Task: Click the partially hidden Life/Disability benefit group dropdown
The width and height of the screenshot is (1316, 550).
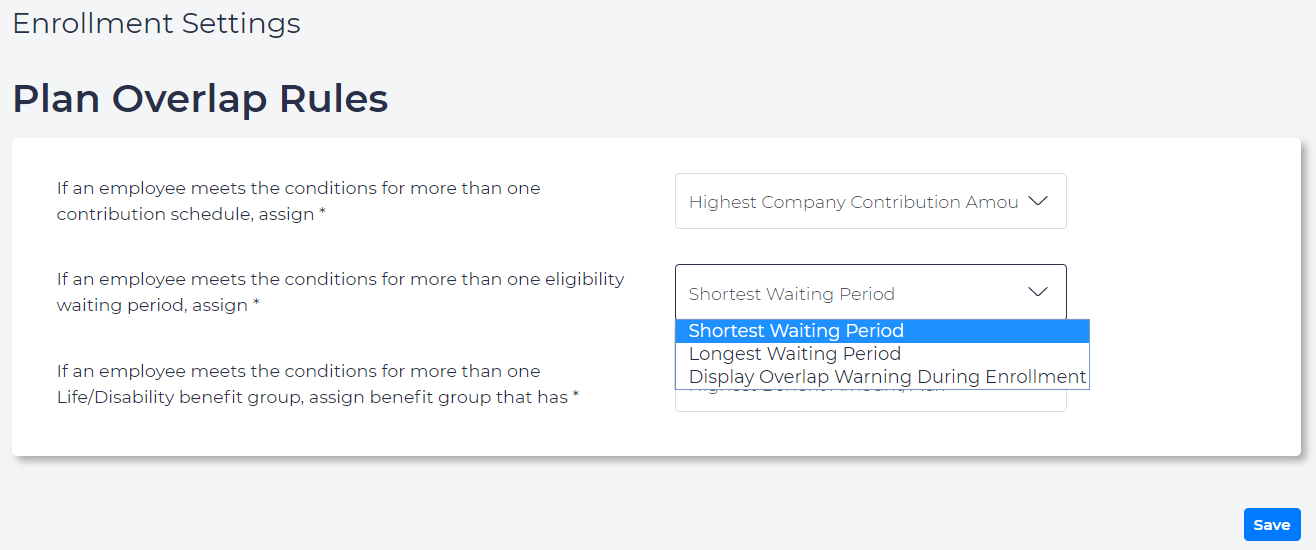Action: click(x=870, y=400)
